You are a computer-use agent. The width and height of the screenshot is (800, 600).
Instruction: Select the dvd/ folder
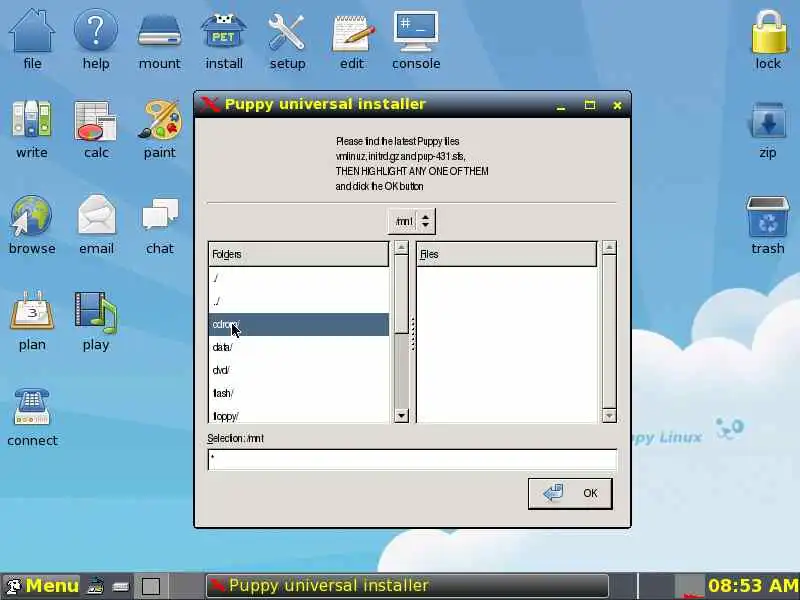coord(298,370)
